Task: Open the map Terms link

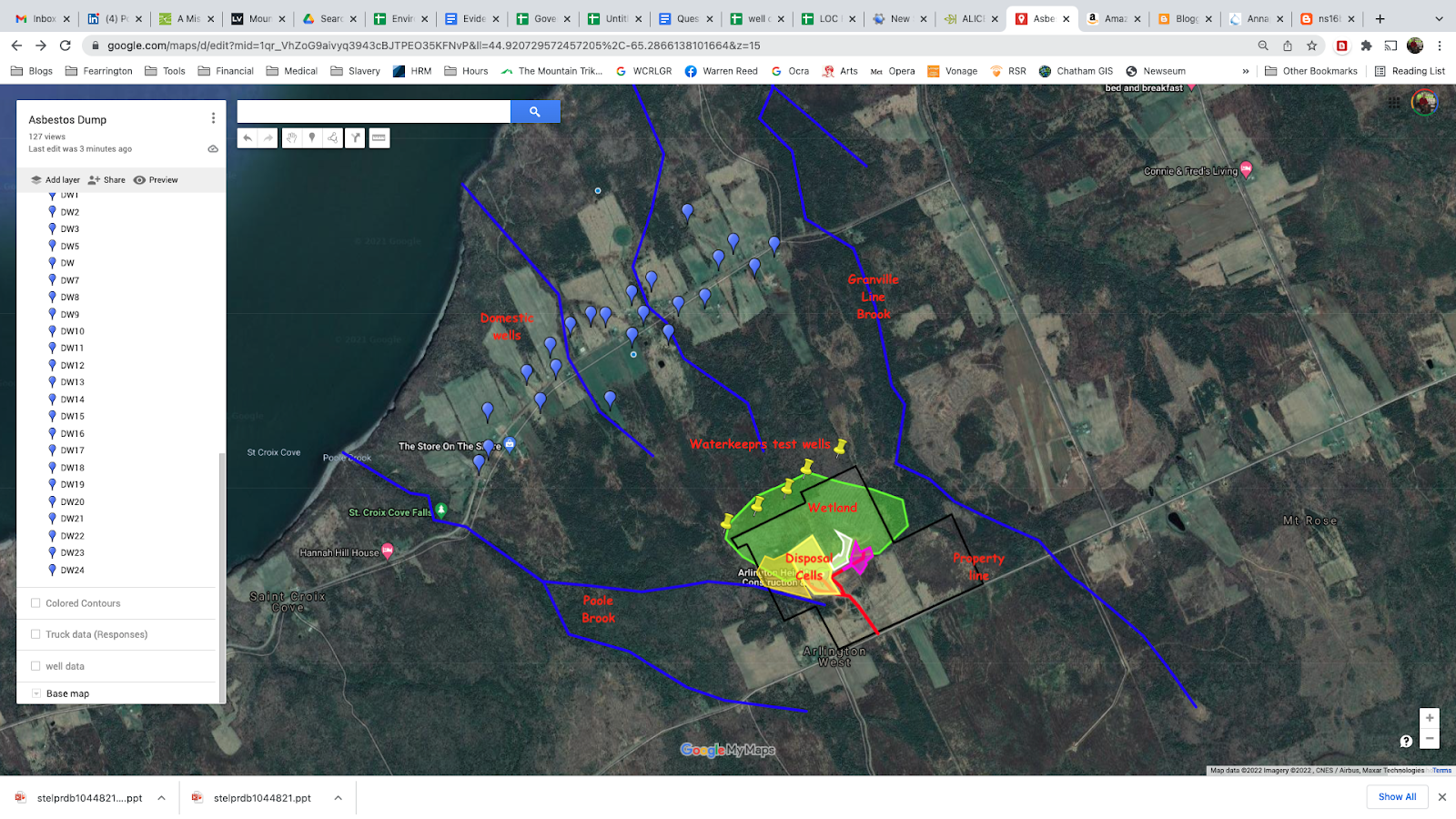Action: pyautogui.click(x=1441, y=771)
